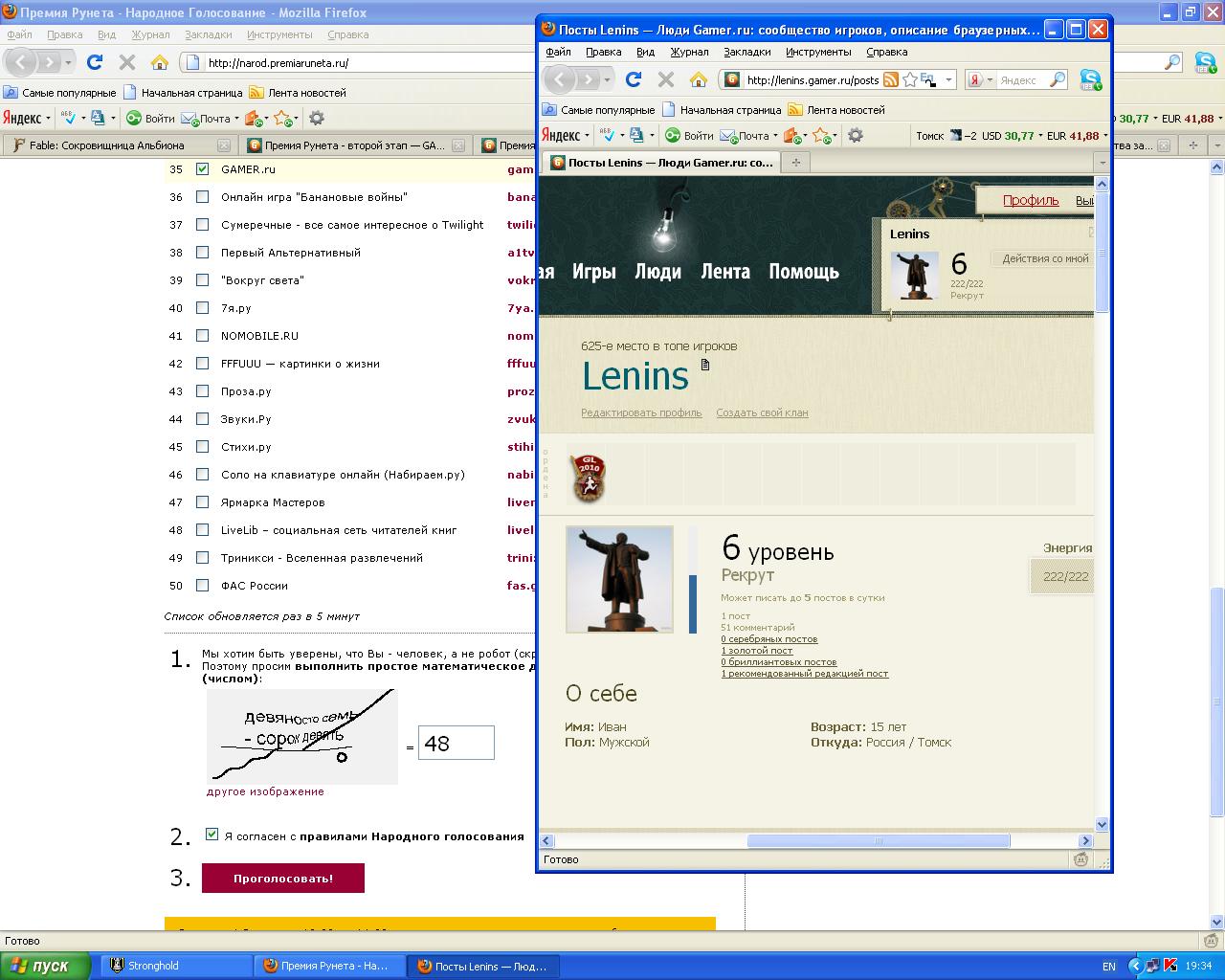Expand USD currency rate dropdown
Viewport: 1225px width, 980px height.
click(x=1041, y=136)
